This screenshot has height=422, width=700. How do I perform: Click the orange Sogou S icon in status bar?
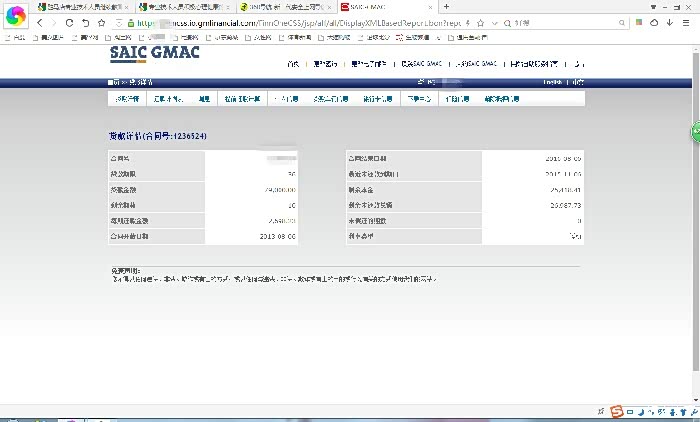pos(617,411)
